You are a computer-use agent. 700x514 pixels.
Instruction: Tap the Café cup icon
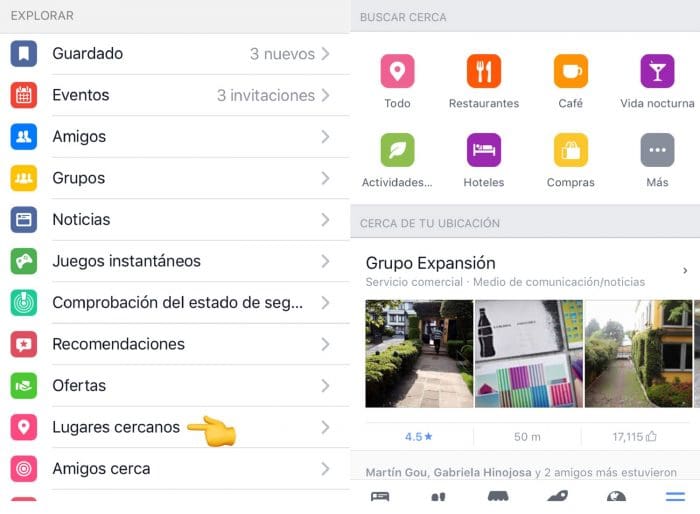pos(571,71)
